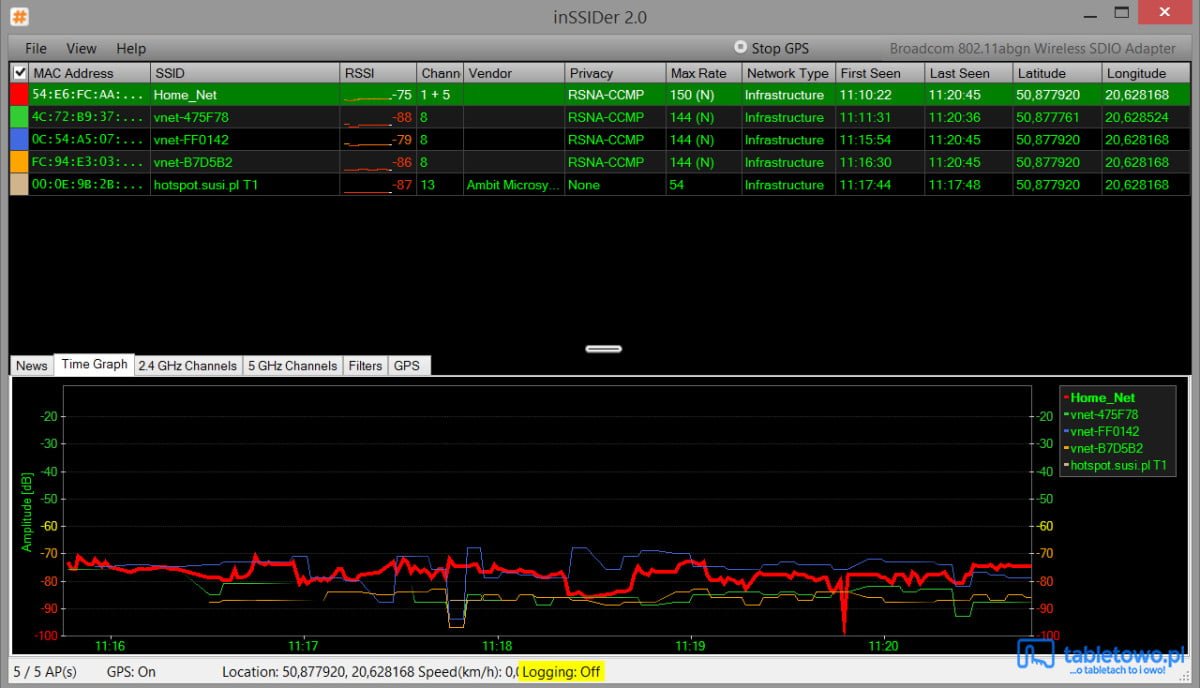Click the Logging: Off status indicator
The height and width of the screenshot is (688, 1200).
[561, 672]
